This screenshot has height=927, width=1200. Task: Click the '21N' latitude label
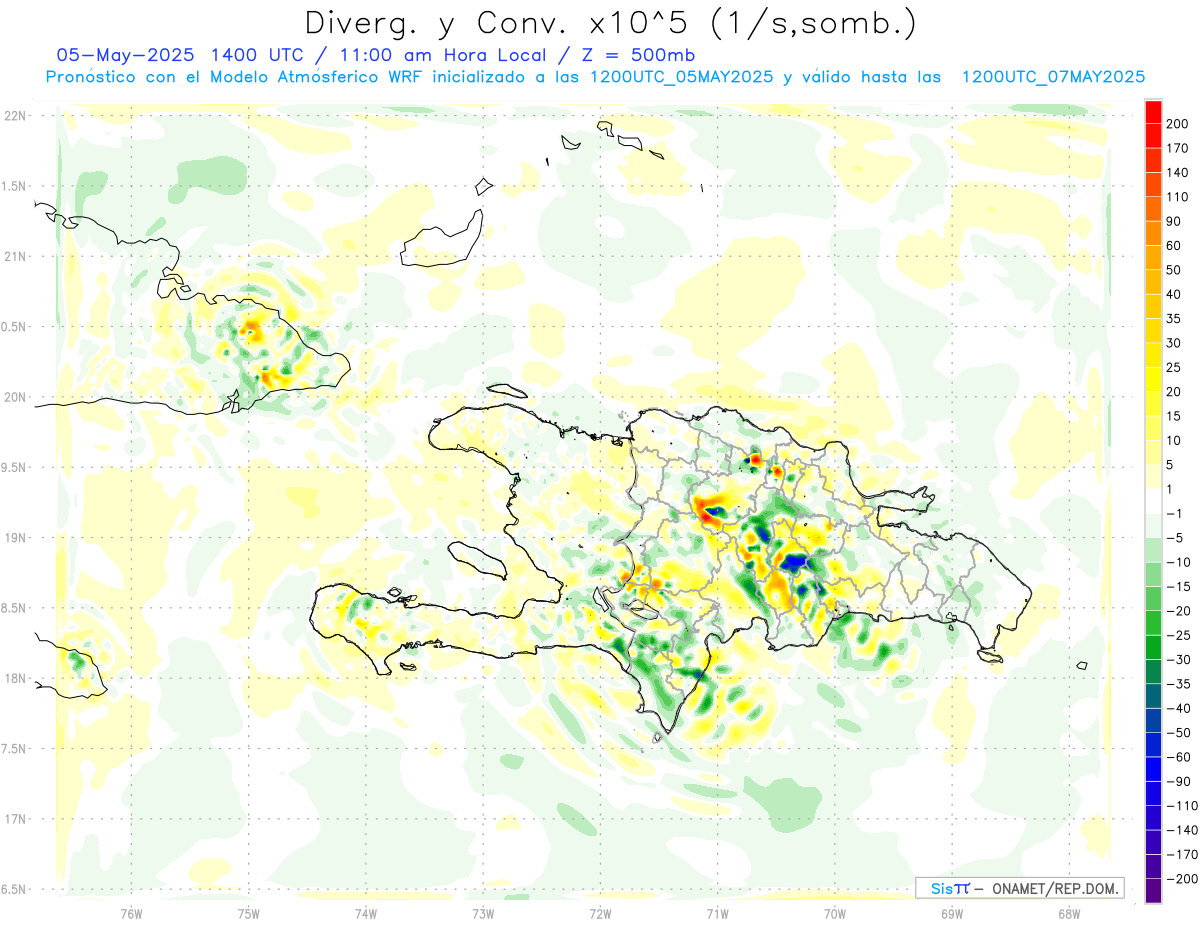pos(15,256)
